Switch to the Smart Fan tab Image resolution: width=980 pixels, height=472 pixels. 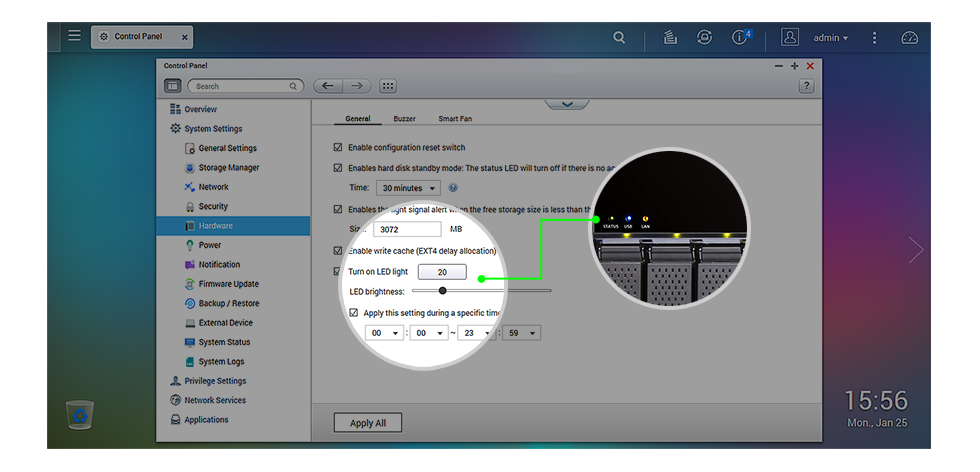(455, 119)
